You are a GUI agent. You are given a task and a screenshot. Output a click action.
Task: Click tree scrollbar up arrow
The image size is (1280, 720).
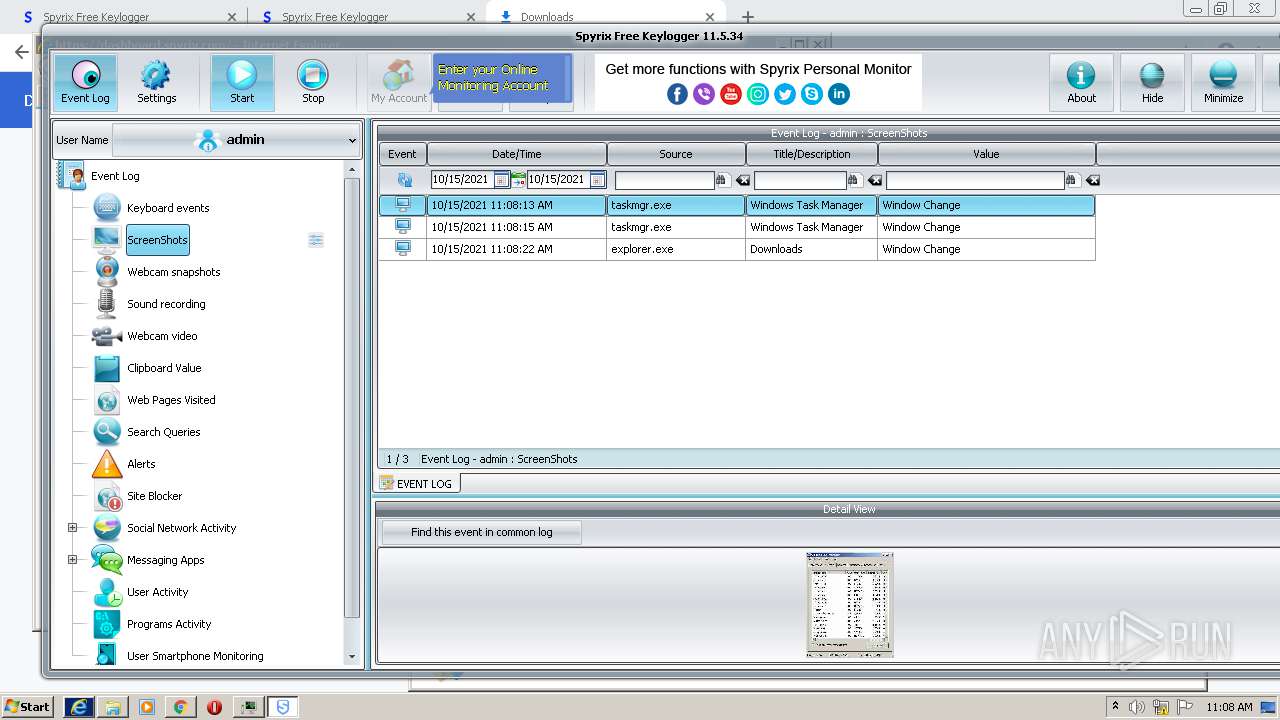[x=352, y=171]
